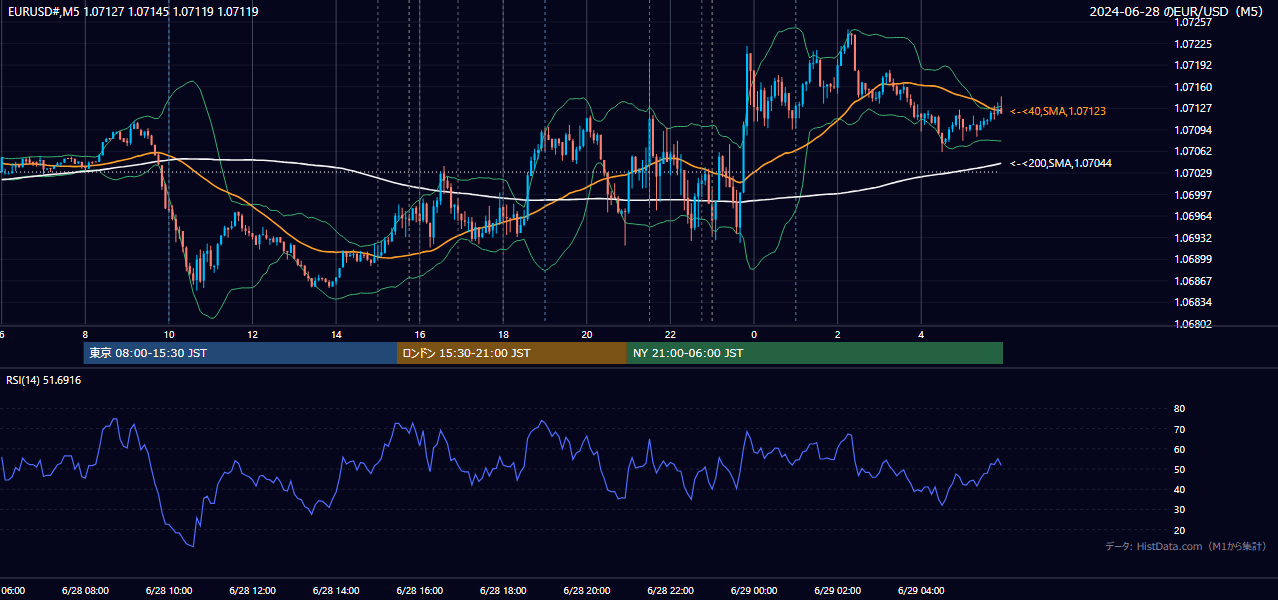Click price axis value 1.07029
Screen dimensions: 1278x600
1195,173
